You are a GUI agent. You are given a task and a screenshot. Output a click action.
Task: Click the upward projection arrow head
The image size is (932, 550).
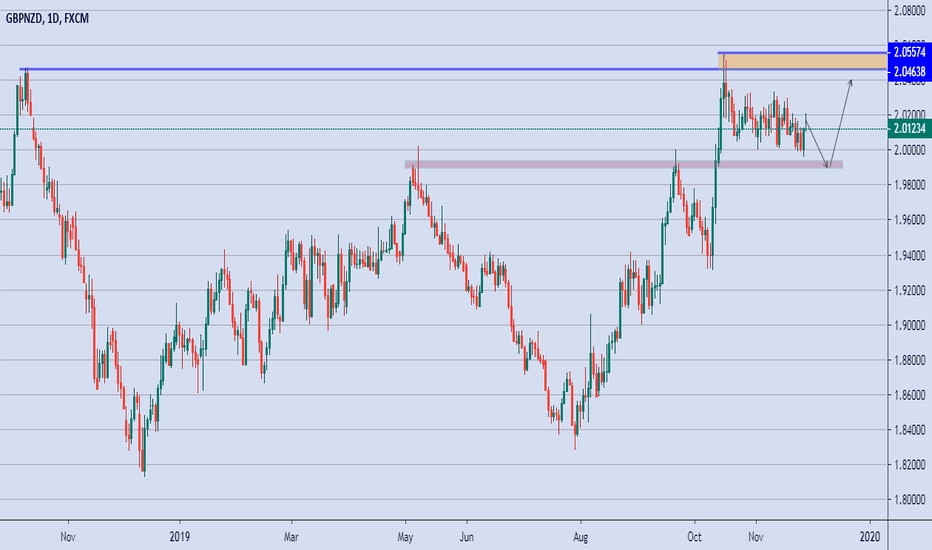pyautogui.click(x=850, y=82)
